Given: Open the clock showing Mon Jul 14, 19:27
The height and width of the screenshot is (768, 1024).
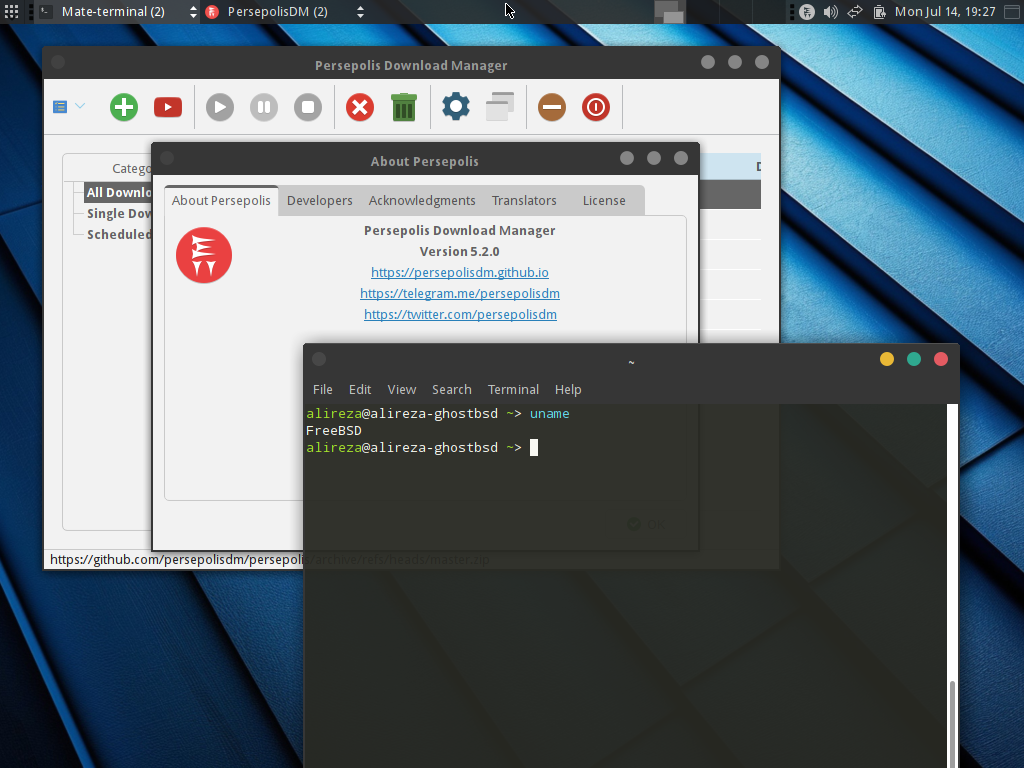Looking at the screenshot, I should 945,12.
